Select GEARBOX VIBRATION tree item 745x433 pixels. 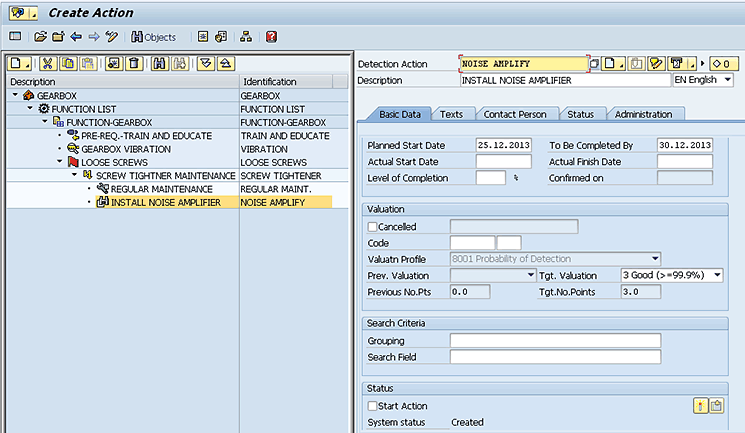coord(126,149)
